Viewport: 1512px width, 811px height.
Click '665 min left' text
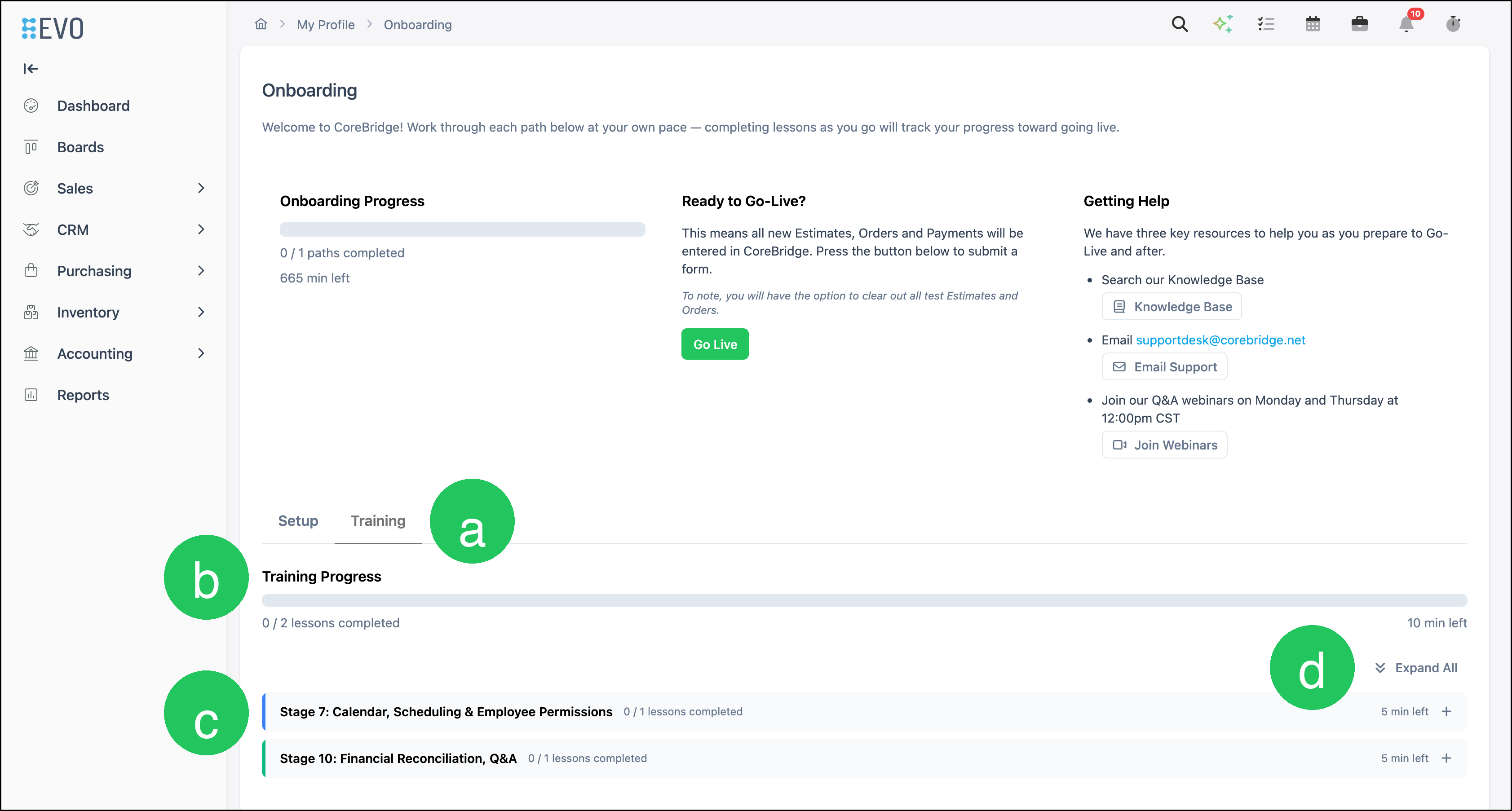click(x=314, y=278)
